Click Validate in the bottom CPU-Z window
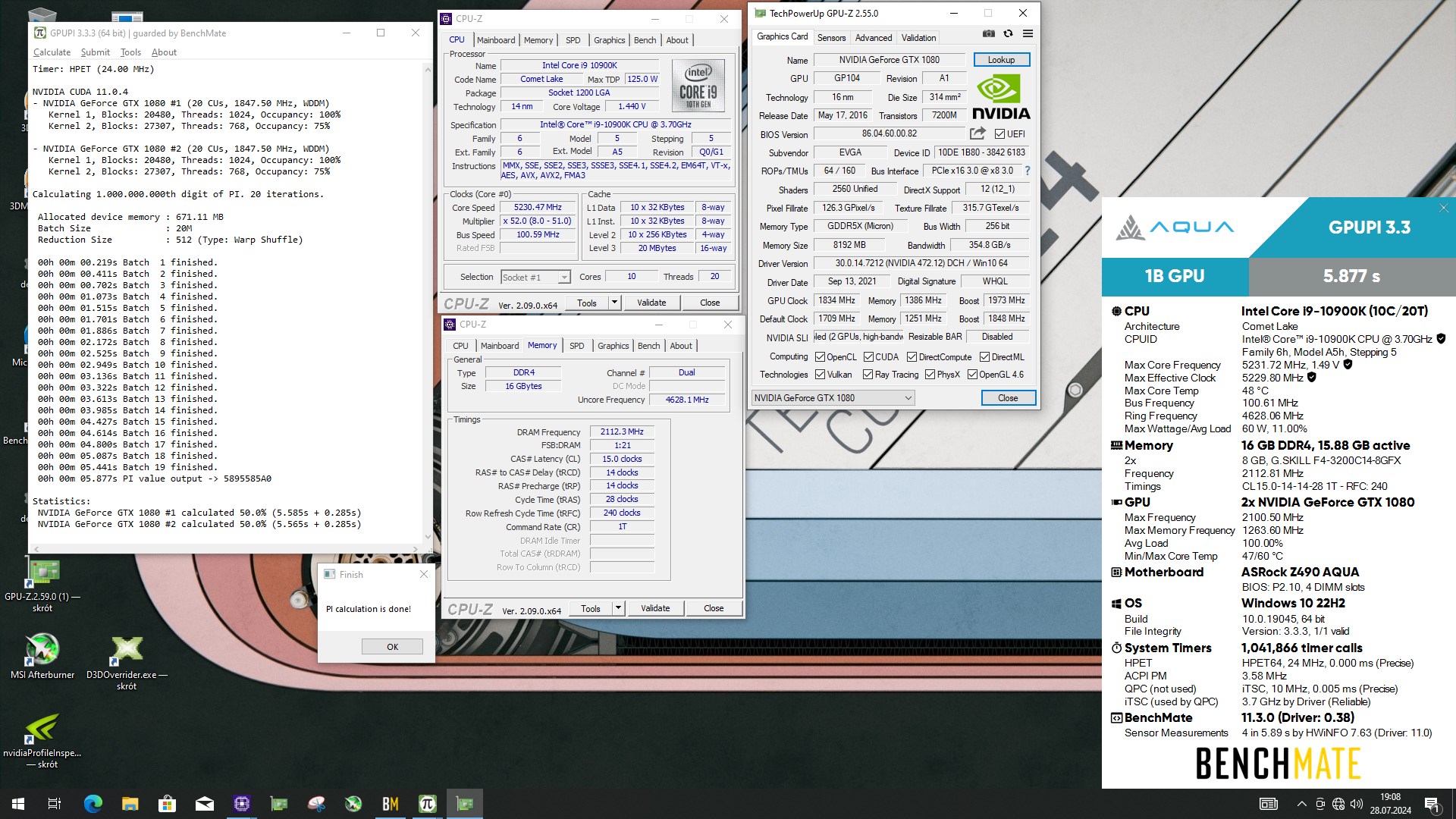Screen dimensions: 1456x819 [x=655, y=609]
